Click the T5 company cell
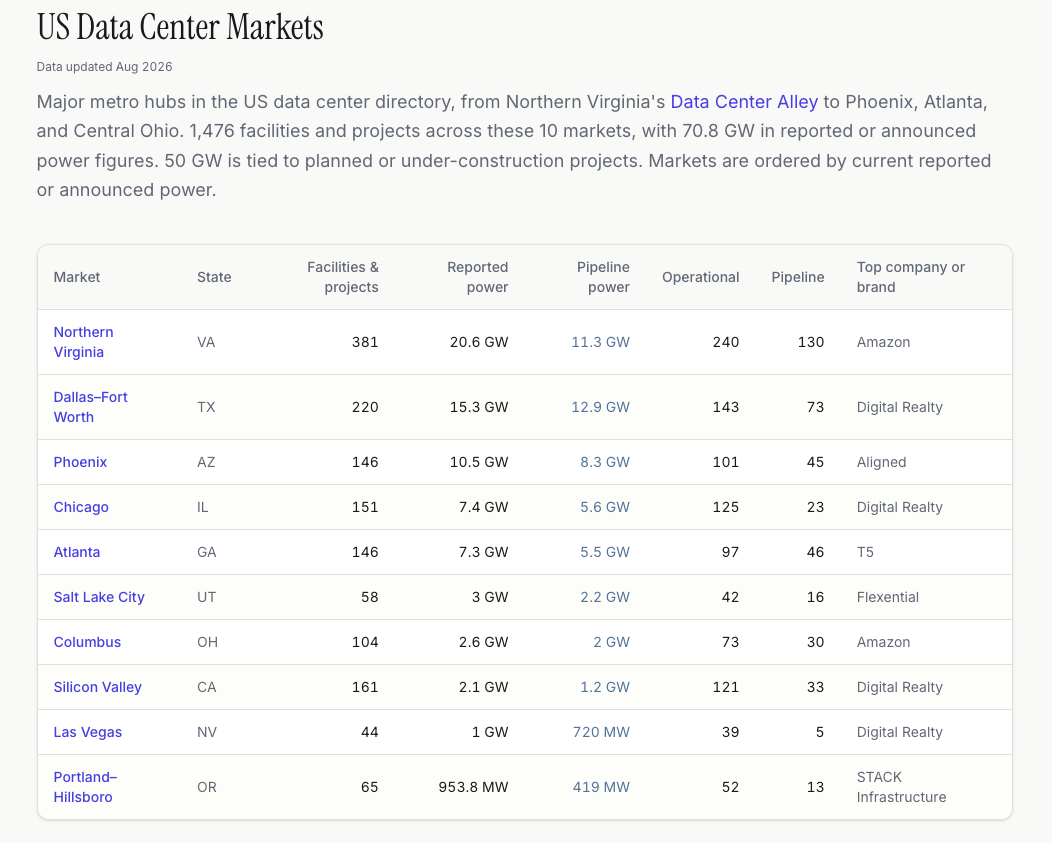This screenshot has width=1052, height=843. point(865,552)
